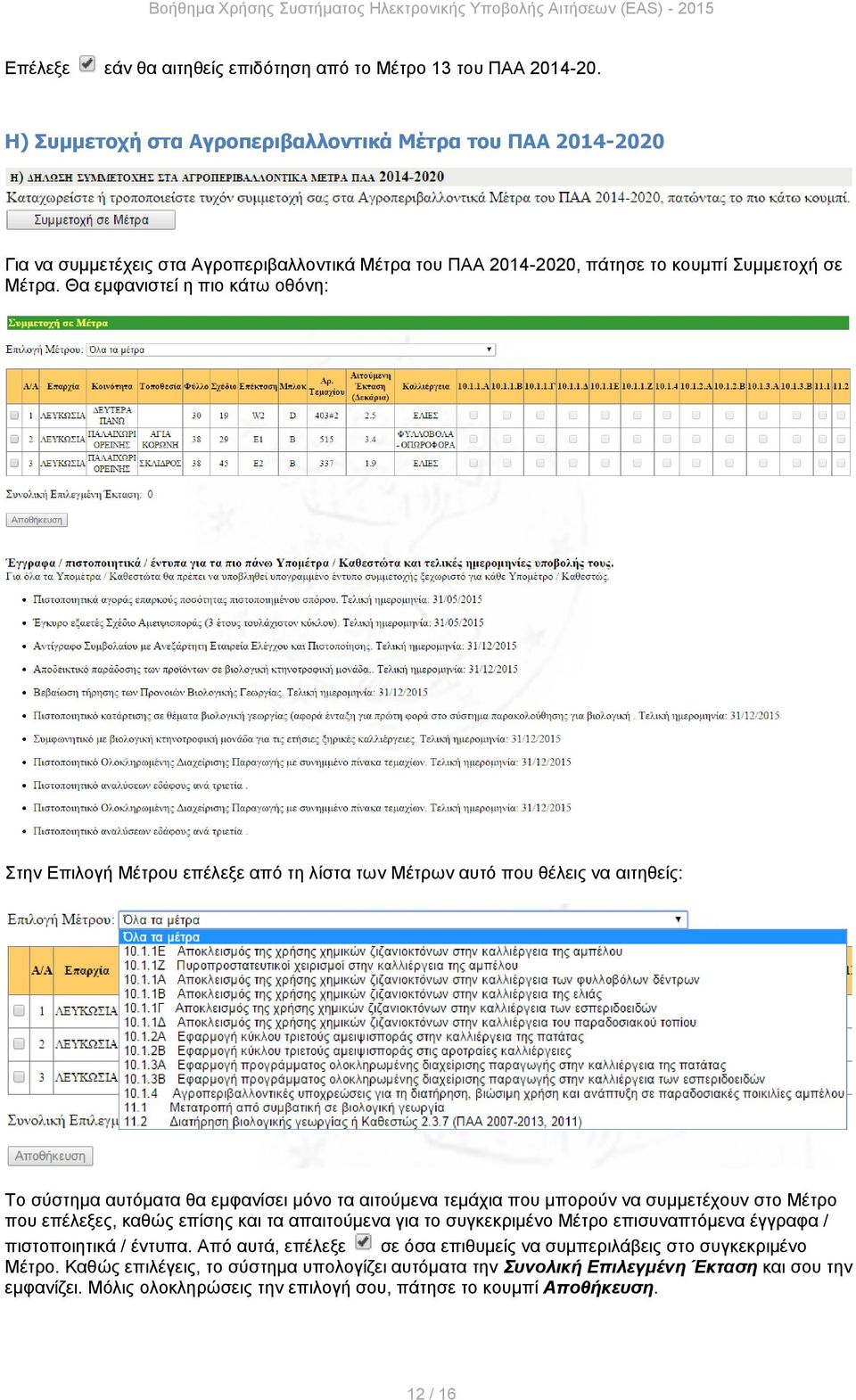The image size is (856, 1400).
Task: Click the checkbox icon after 'Από αυτά, επέλεξε'
Action: pyautogui.click(x=363, y=1241)
